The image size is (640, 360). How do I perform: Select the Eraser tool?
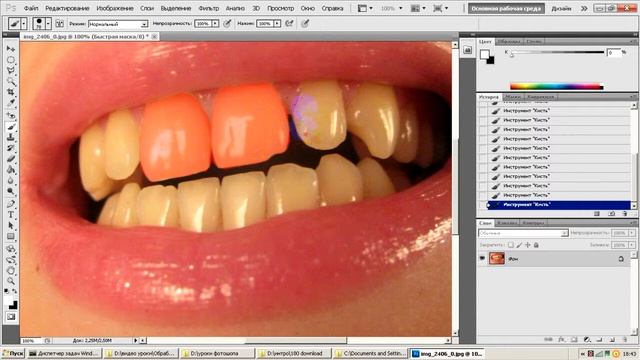[x=11, y=159]
